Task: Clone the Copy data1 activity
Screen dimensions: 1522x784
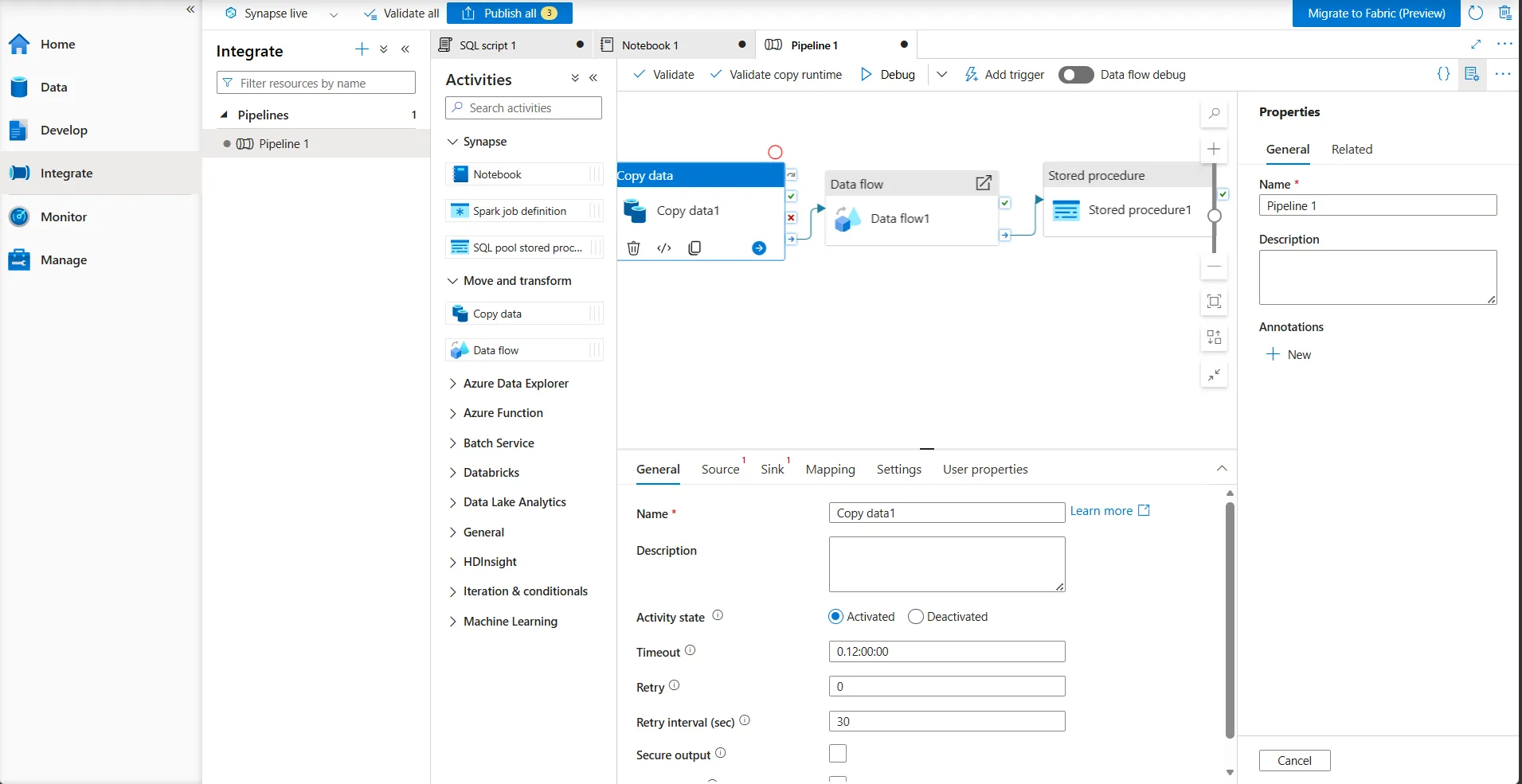Action: pyautogui.click(x=694, y=248)
